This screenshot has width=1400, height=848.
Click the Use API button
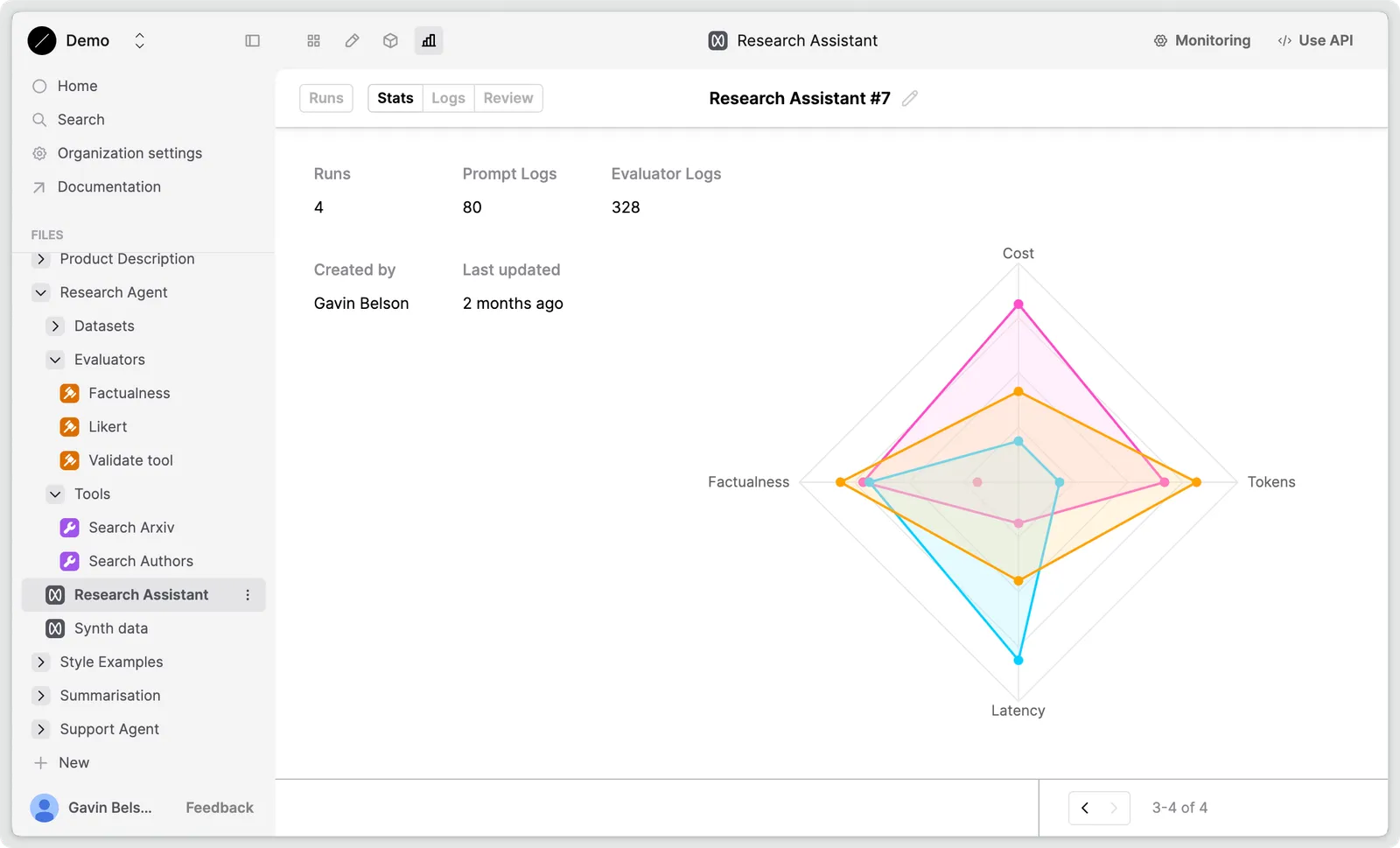1315,40
